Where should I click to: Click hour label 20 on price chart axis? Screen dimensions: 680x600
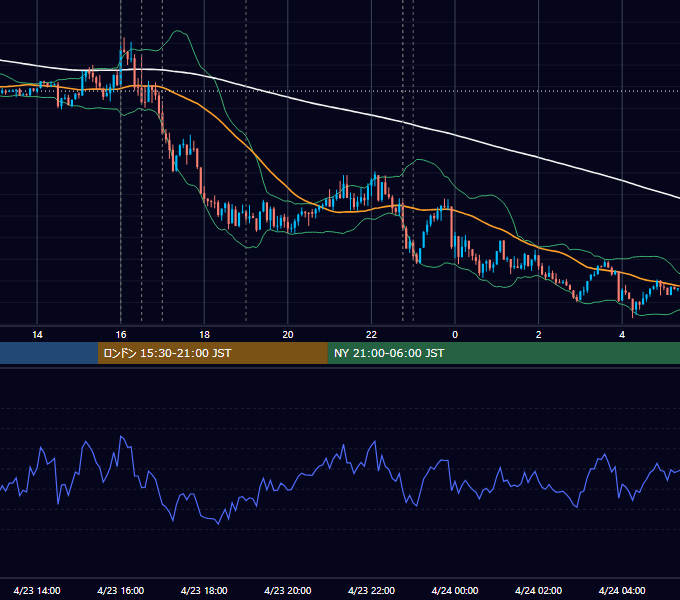click(288, 335)
